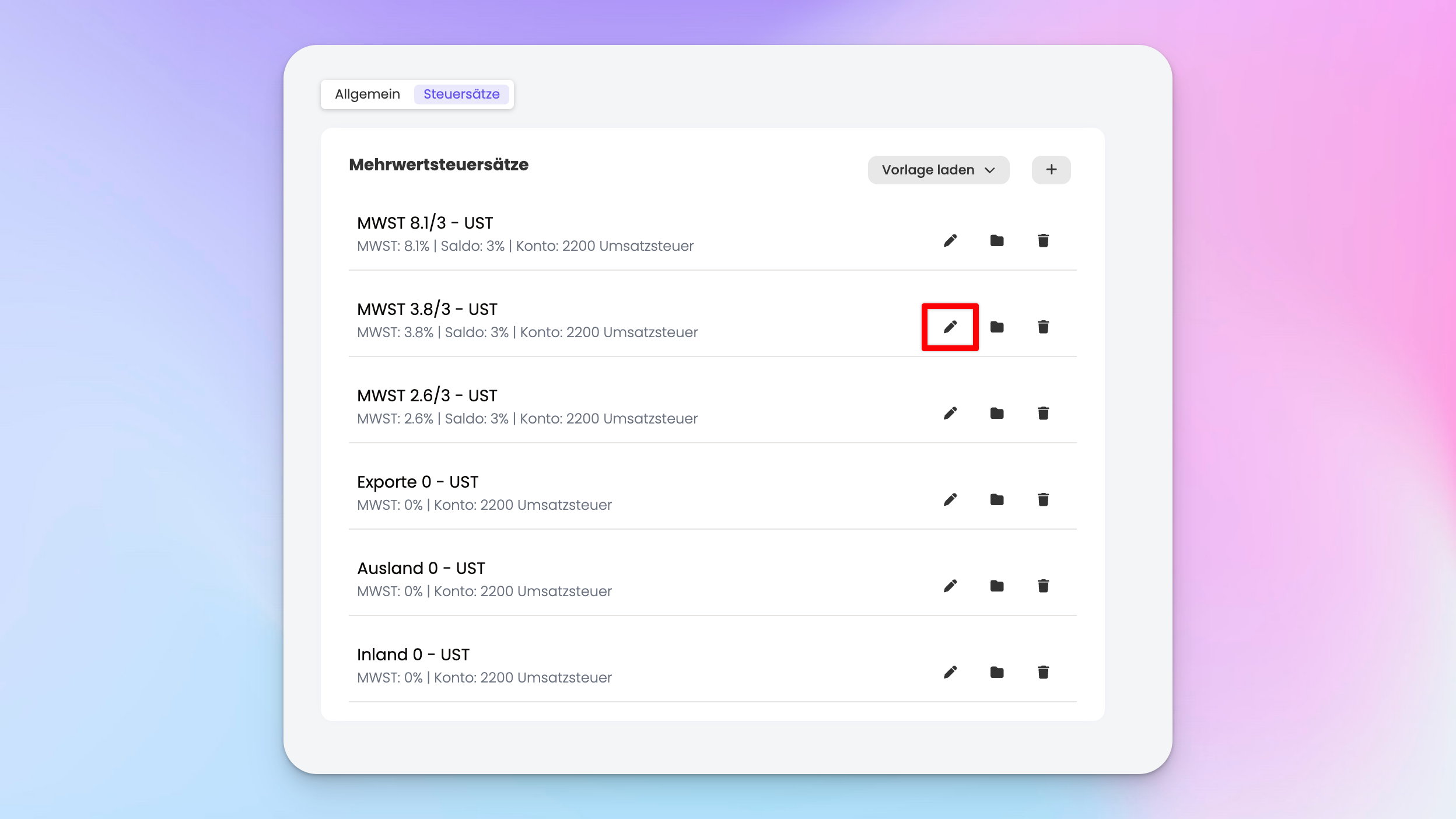
Task: Click folder icon for MWST 2.6/3 - UST
Action: 996,413
